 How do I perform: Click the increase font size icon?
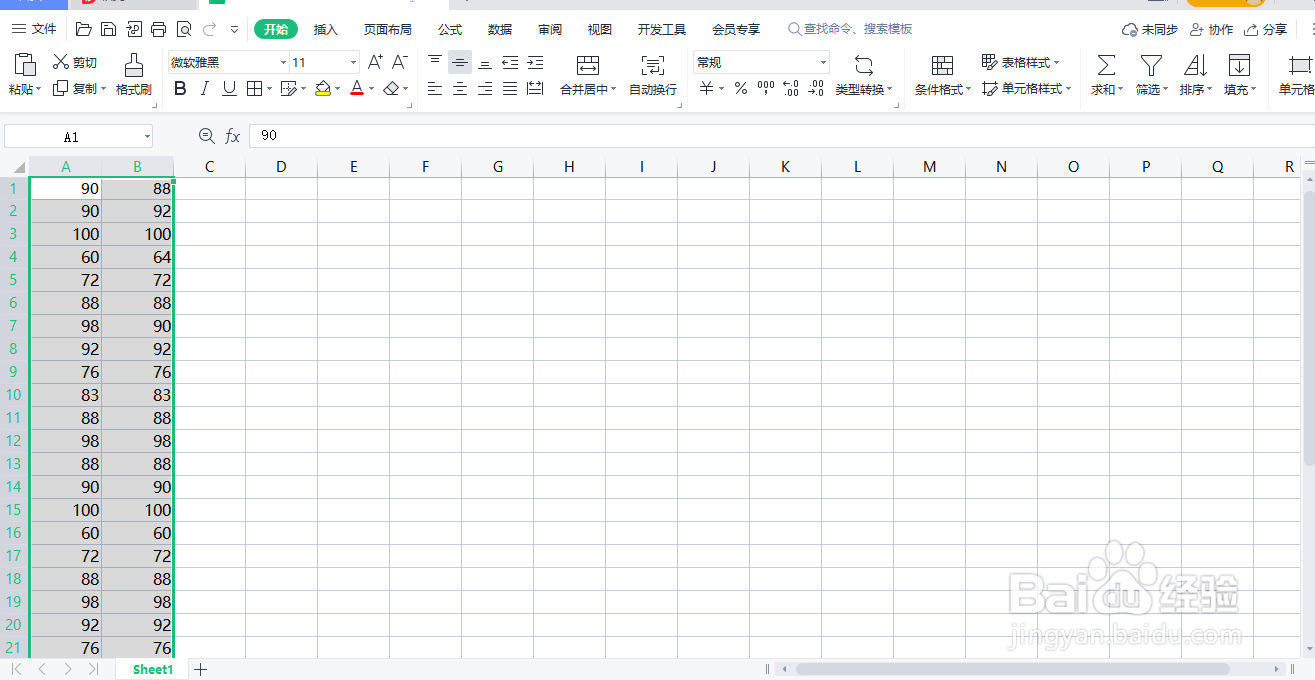pyautogui.click(x=375, y=62)
